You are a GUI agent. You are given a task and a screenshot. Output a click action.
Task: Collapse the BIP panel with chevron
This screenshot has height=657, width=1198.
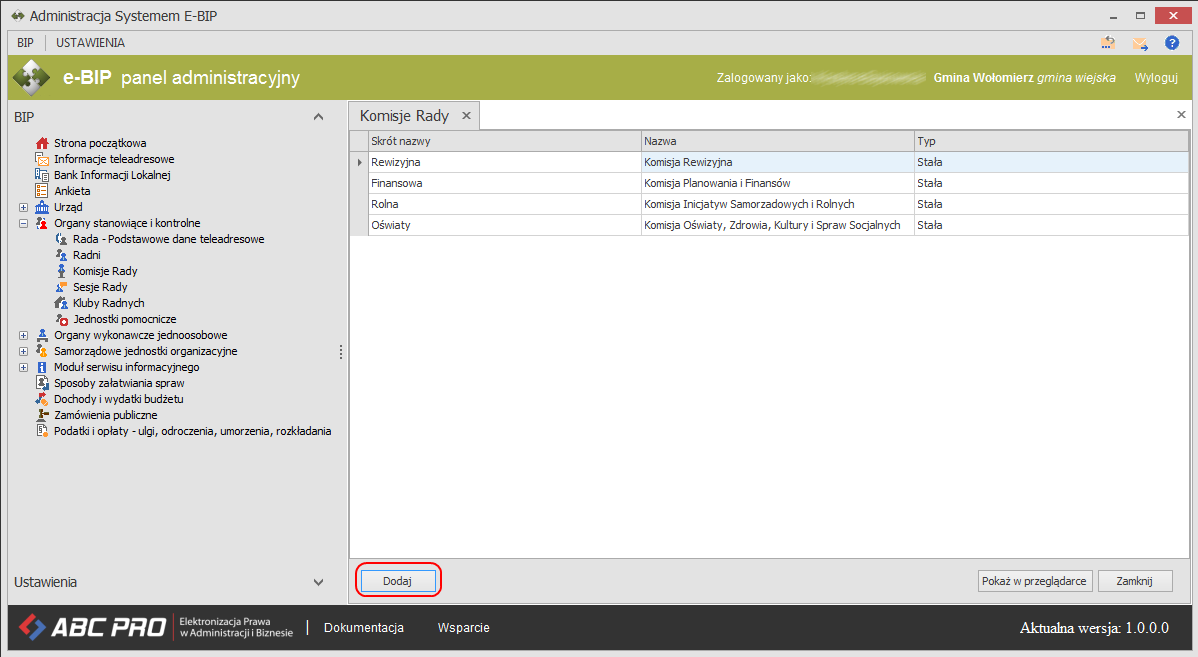pos(319,117)
